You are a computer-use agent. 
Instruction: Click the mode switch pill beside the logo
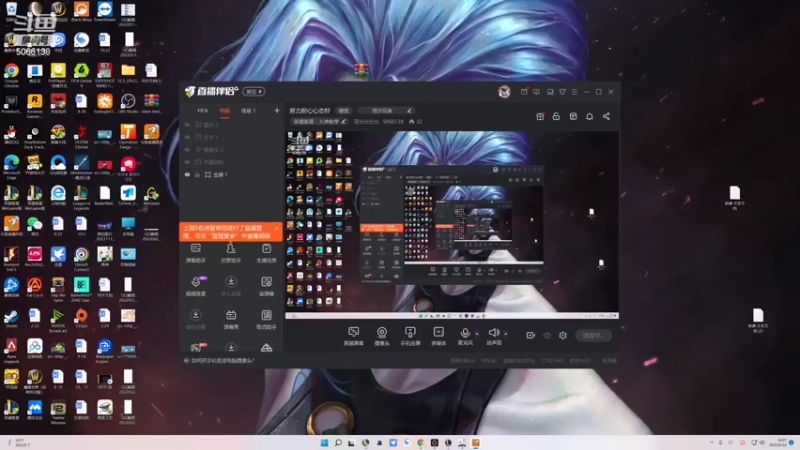(x=254, y=92)
